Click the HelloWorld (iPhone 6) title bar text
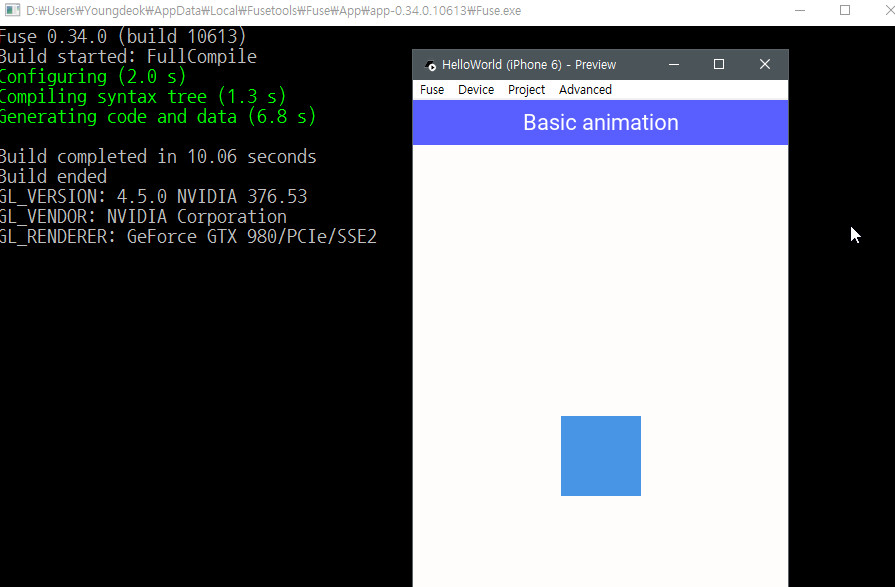 tap(529, 65)
